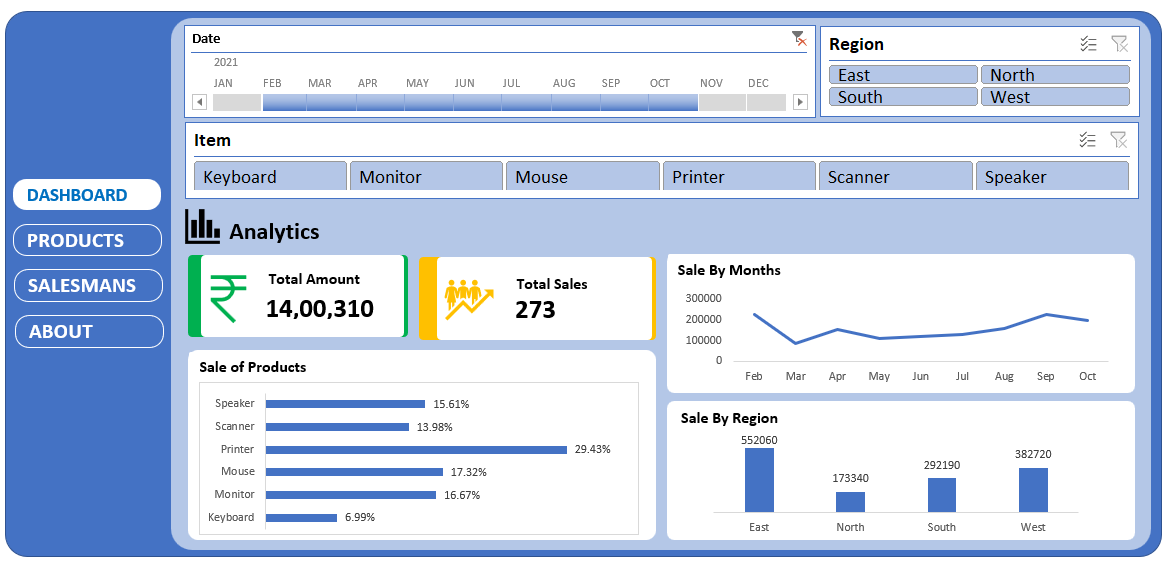Toggle the East region filter

pyautogui.click(x=902, y=75)
